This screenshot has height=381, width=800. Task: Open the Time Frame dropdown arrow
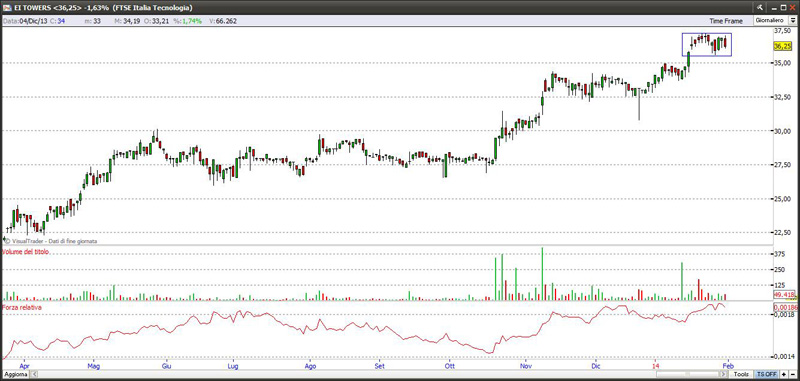[x=793, y=20]
